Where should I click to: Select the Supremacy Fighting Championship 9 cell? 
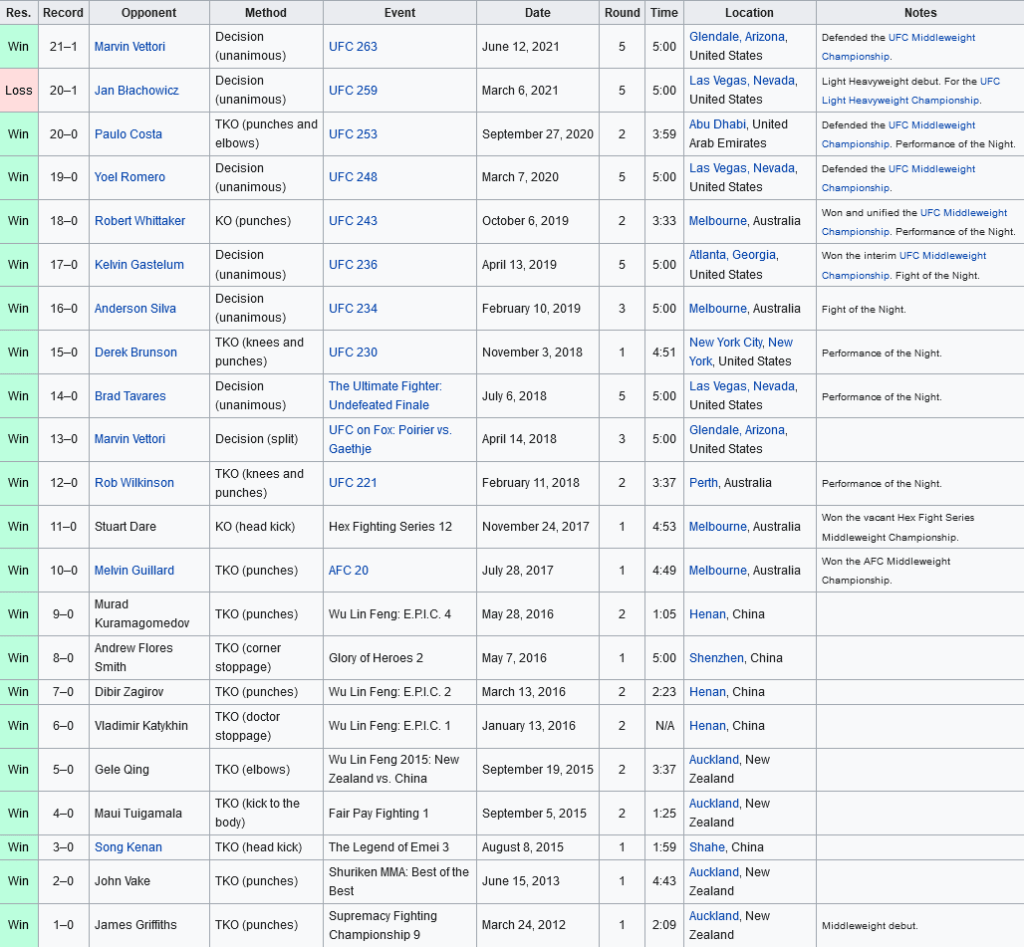[400, 925]
